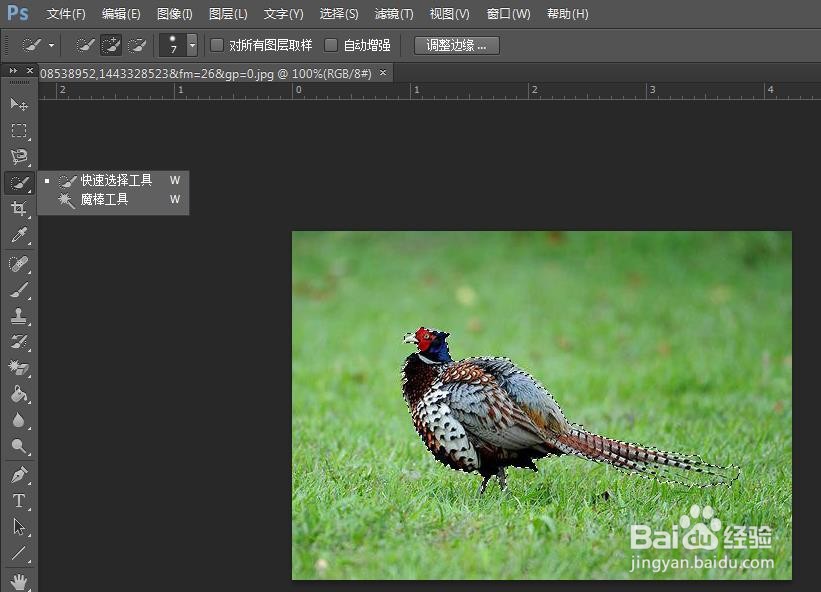
Task: Select the Path Selection tool
Action: coord(19,527)
